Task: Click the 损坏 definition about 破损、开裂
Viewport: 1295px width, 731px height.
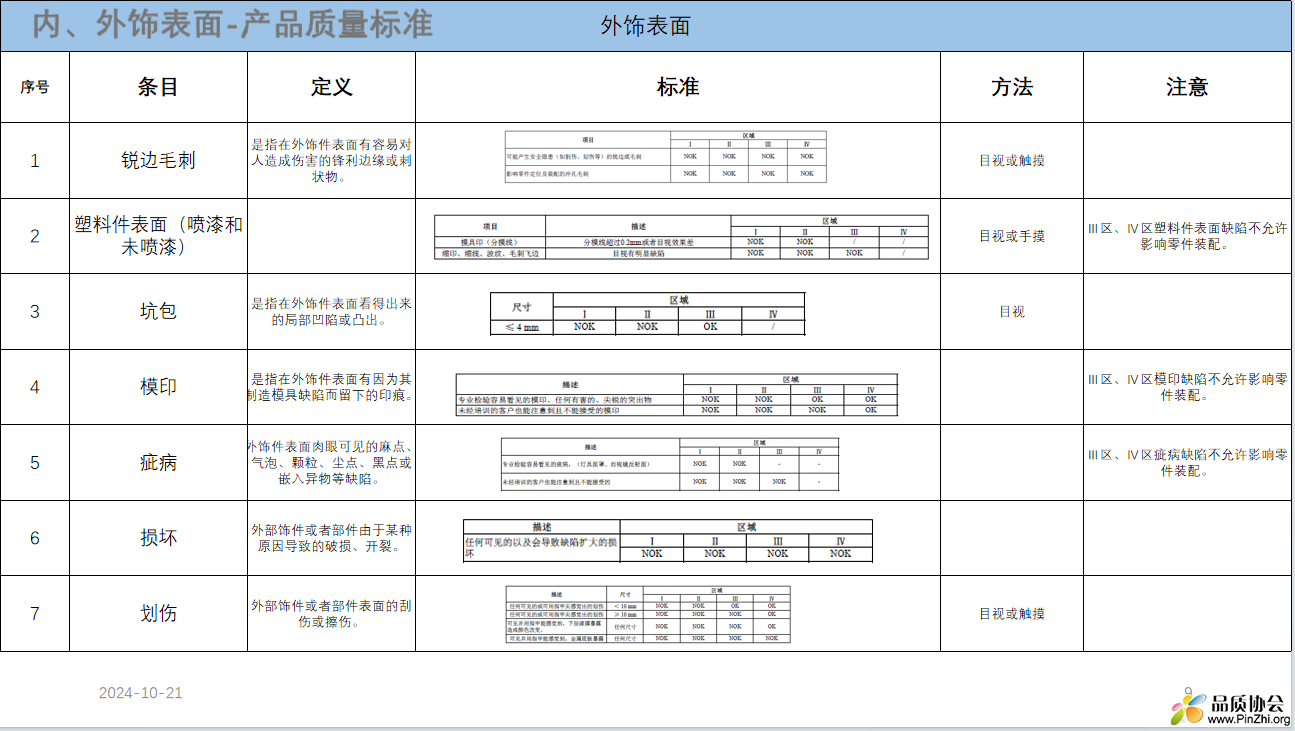Action: point(332,538)
